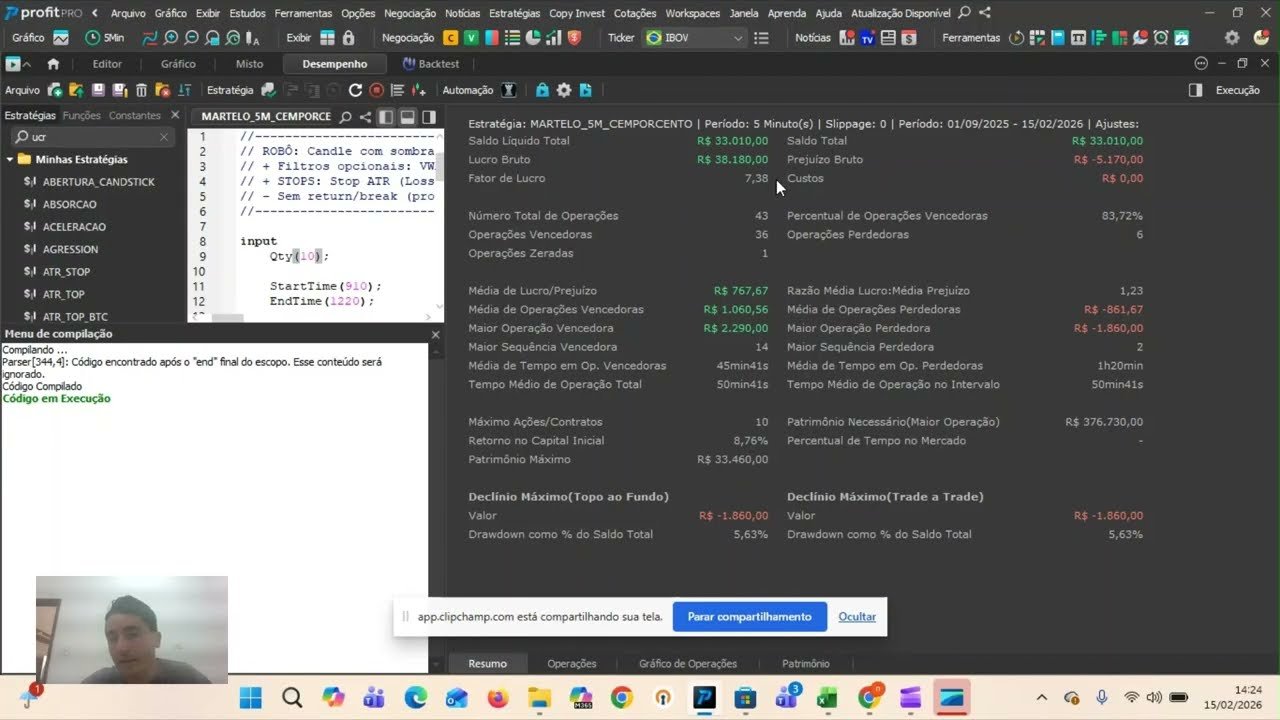The height and width of the screenshot is (720, 1280).
Task: Delete file using the trash icon in Arquivo toolbar
Action: [141, 89]
